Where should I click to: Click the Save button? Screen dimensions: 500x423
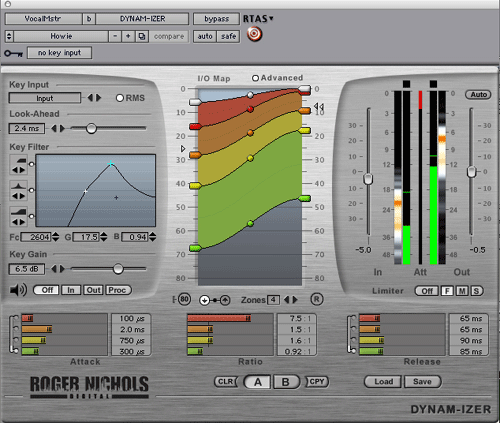coord(422,382)
